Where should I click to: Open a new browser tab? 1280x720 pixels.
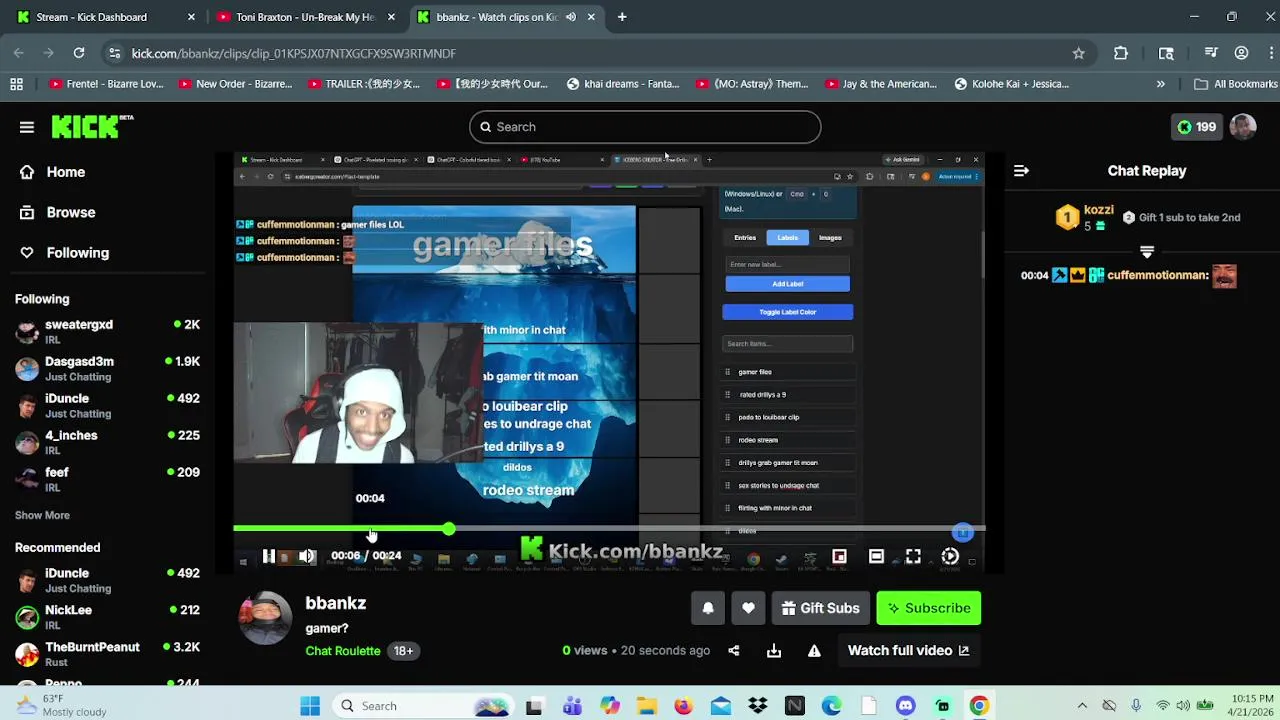click(x=622, y=17)
